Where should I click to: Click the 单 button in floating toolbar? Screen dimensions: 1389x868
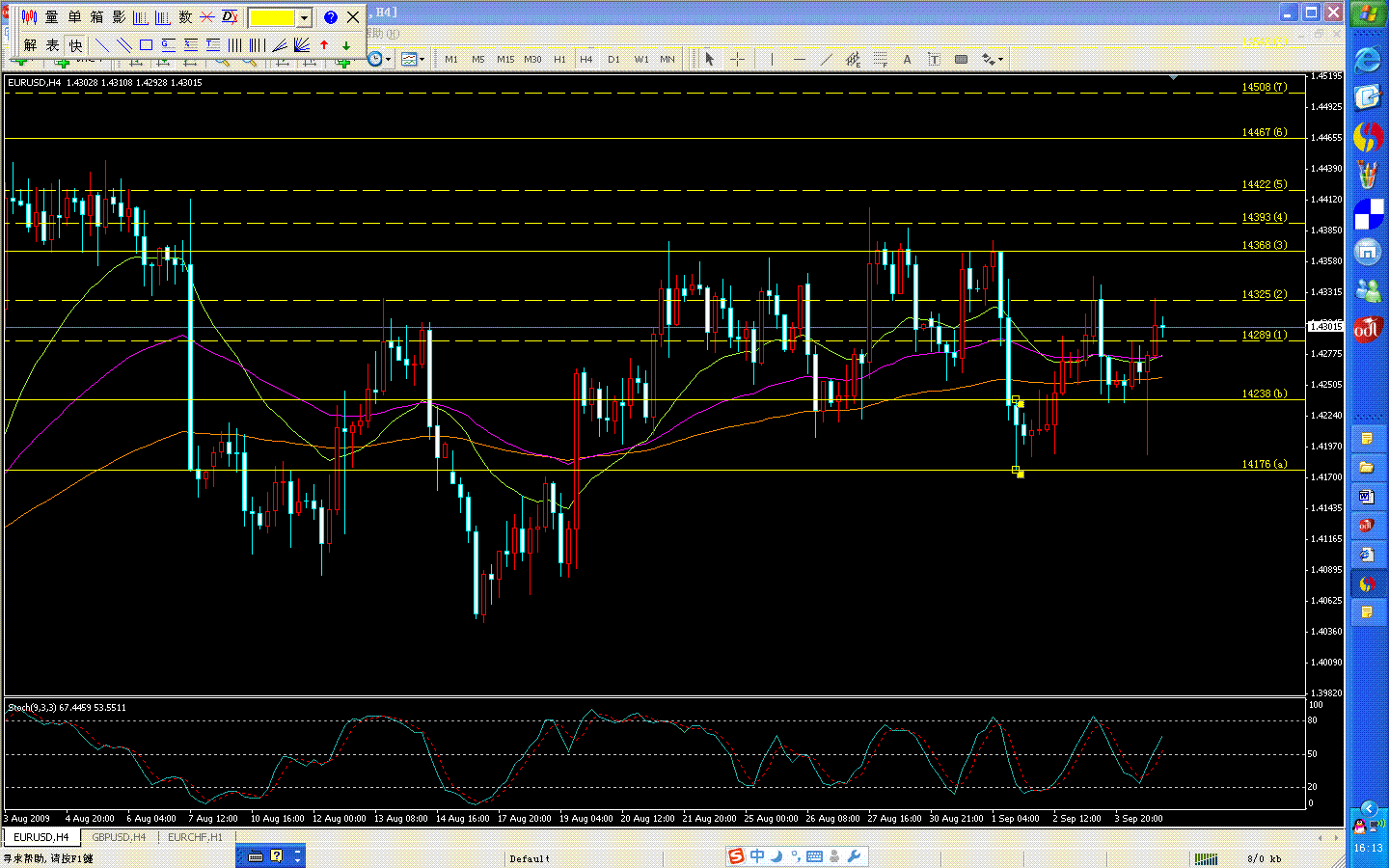point(74,17)
